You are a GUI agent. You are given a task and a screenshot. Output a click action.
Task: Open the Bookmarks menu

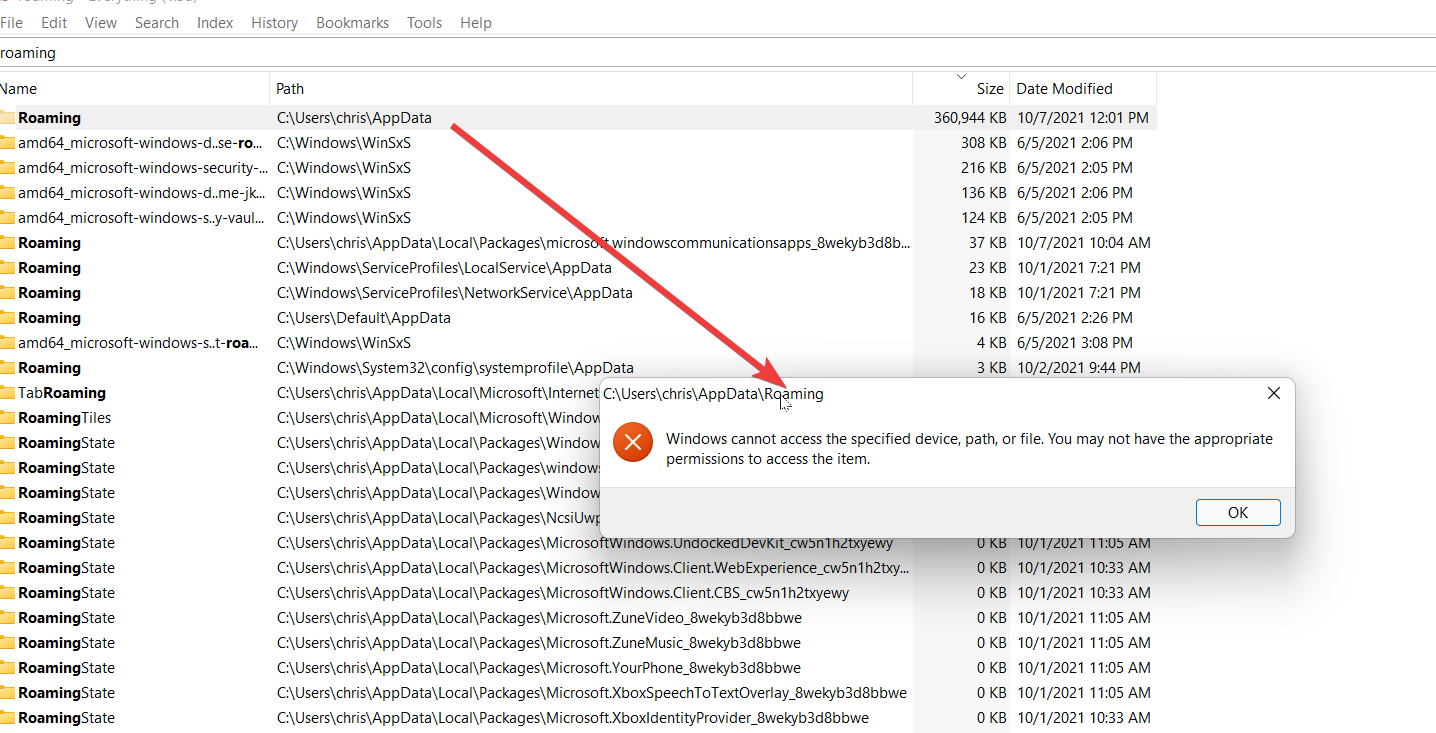click(352, 22)
